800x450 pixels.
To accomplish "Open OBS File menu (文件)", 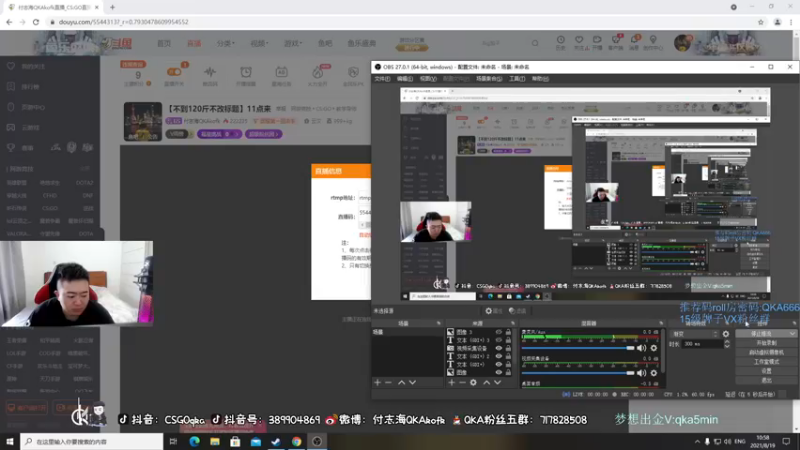I will (382, 79).
